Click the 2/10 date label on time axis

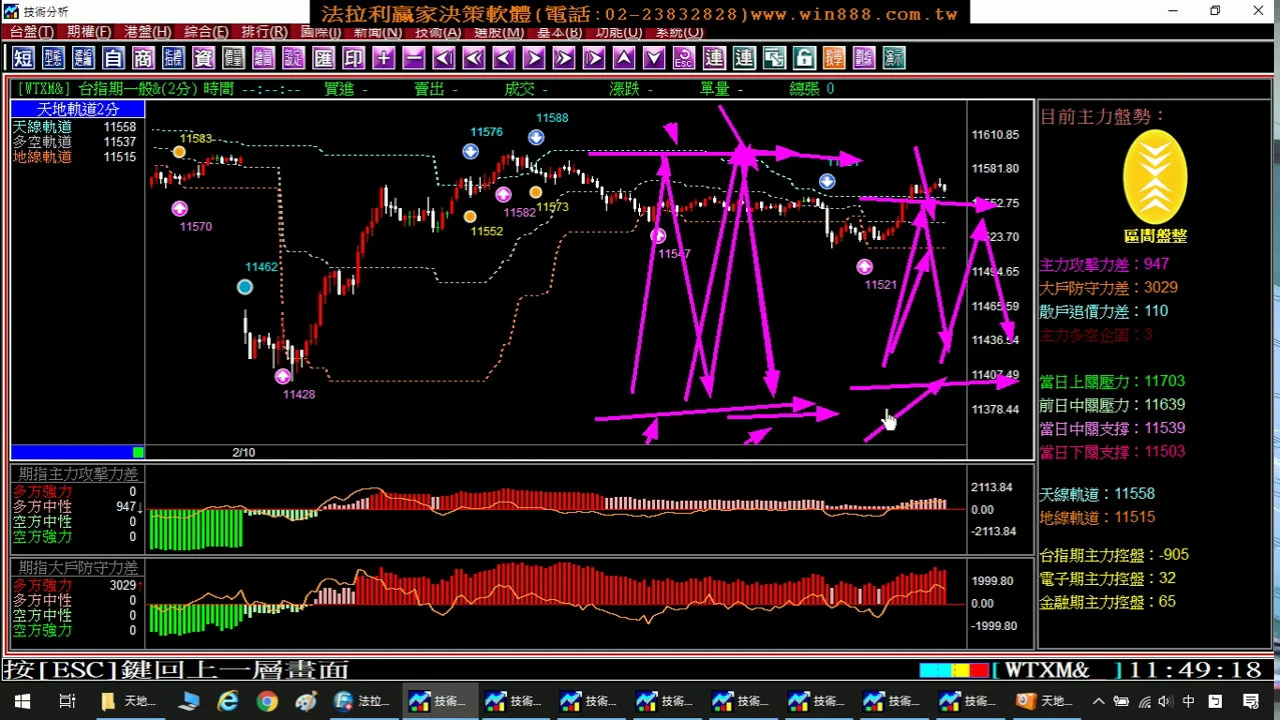pyautogui.click(x=243, y=452)
